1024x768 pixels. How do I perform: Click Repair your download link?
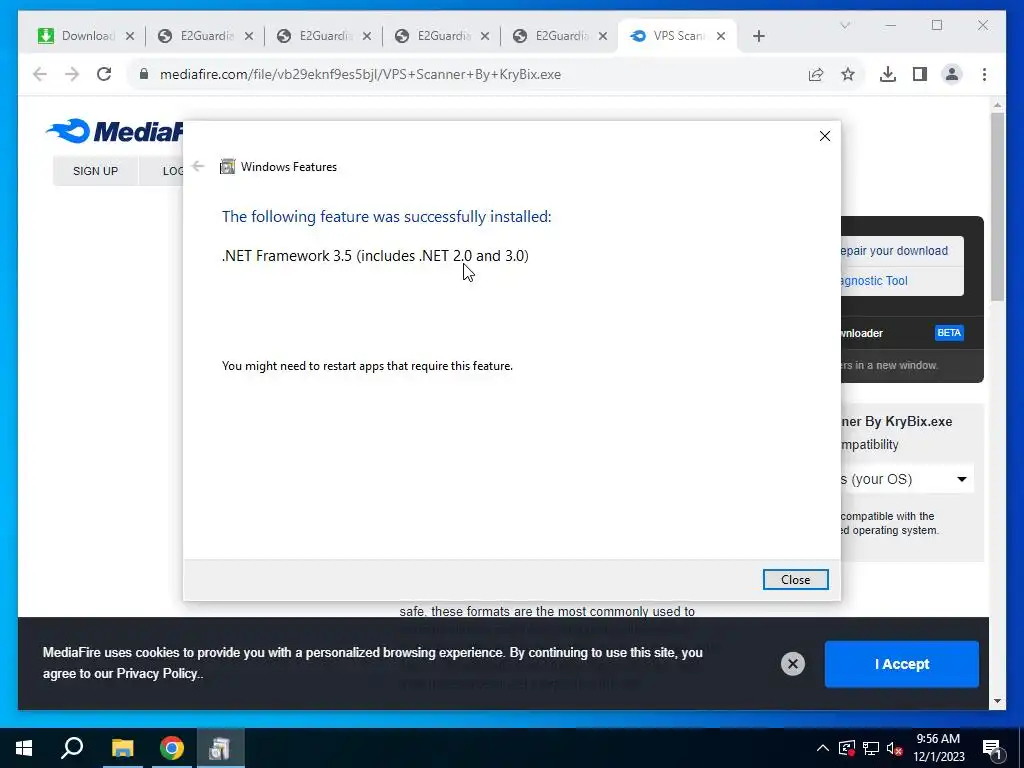[x=893, y=251]
